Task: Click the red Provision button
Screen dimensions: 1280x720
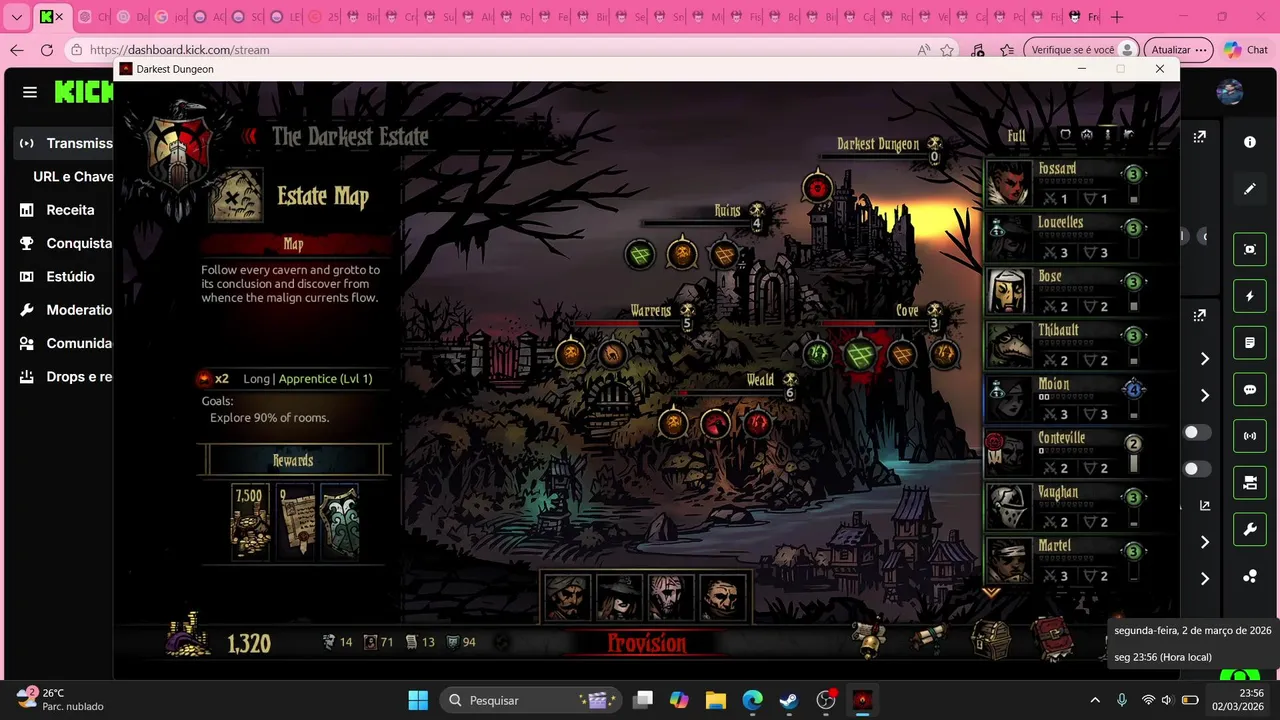Action: 647,643
